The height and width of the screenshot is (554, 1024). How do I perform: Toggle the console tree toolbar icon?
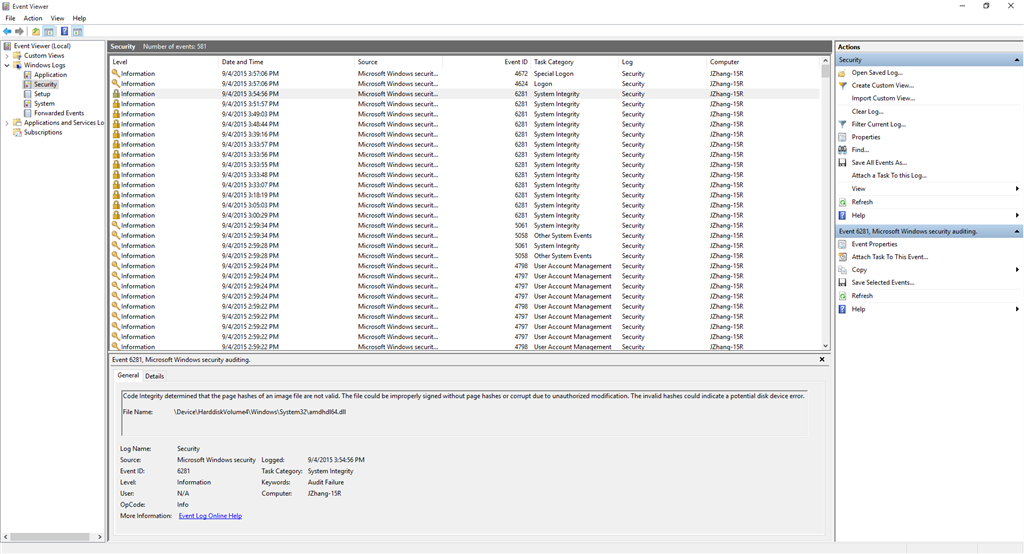pyautogui.click(x=49, y=31)
